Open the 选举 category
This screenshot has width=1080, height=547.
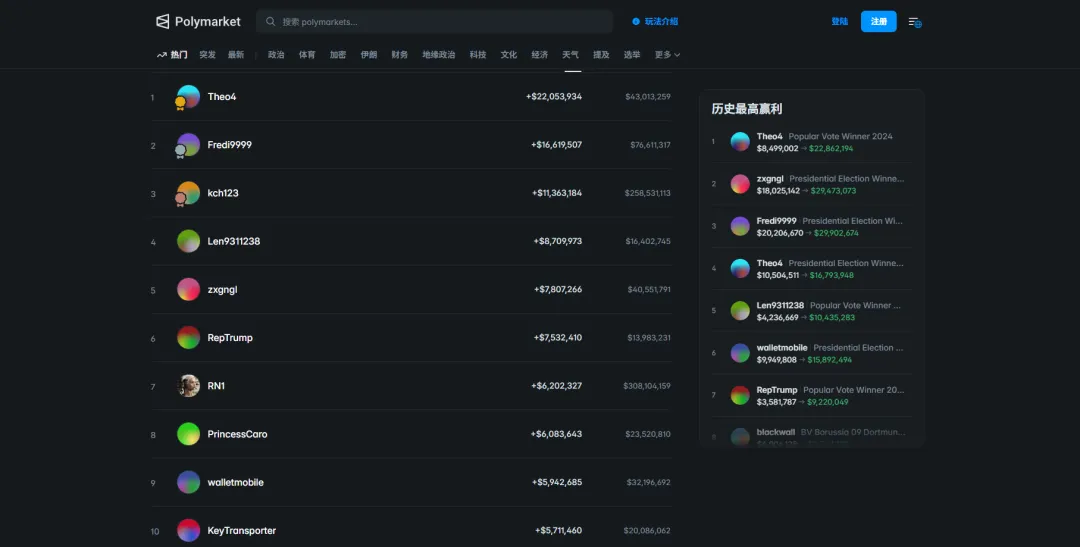pyautogui.click(x=632, y=54)
